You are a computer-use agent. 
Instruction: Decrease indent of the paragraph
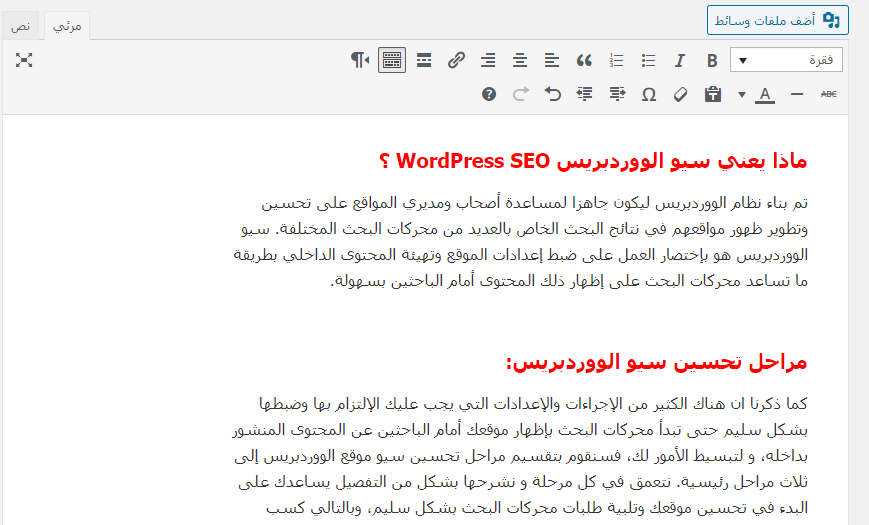(x=617, y=94)
